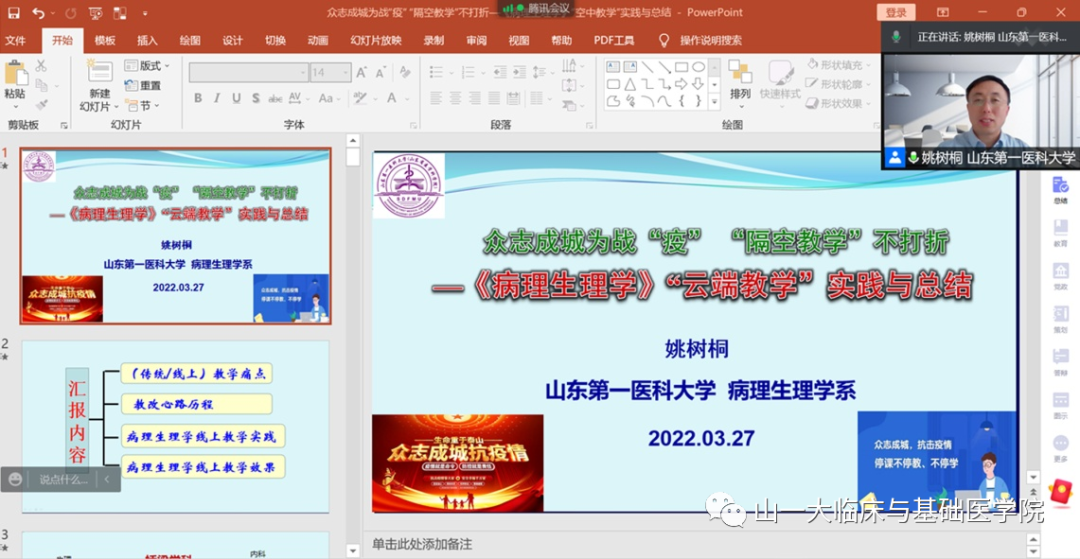Expand the Layout (版式) dropdown

tap(148, 66)
